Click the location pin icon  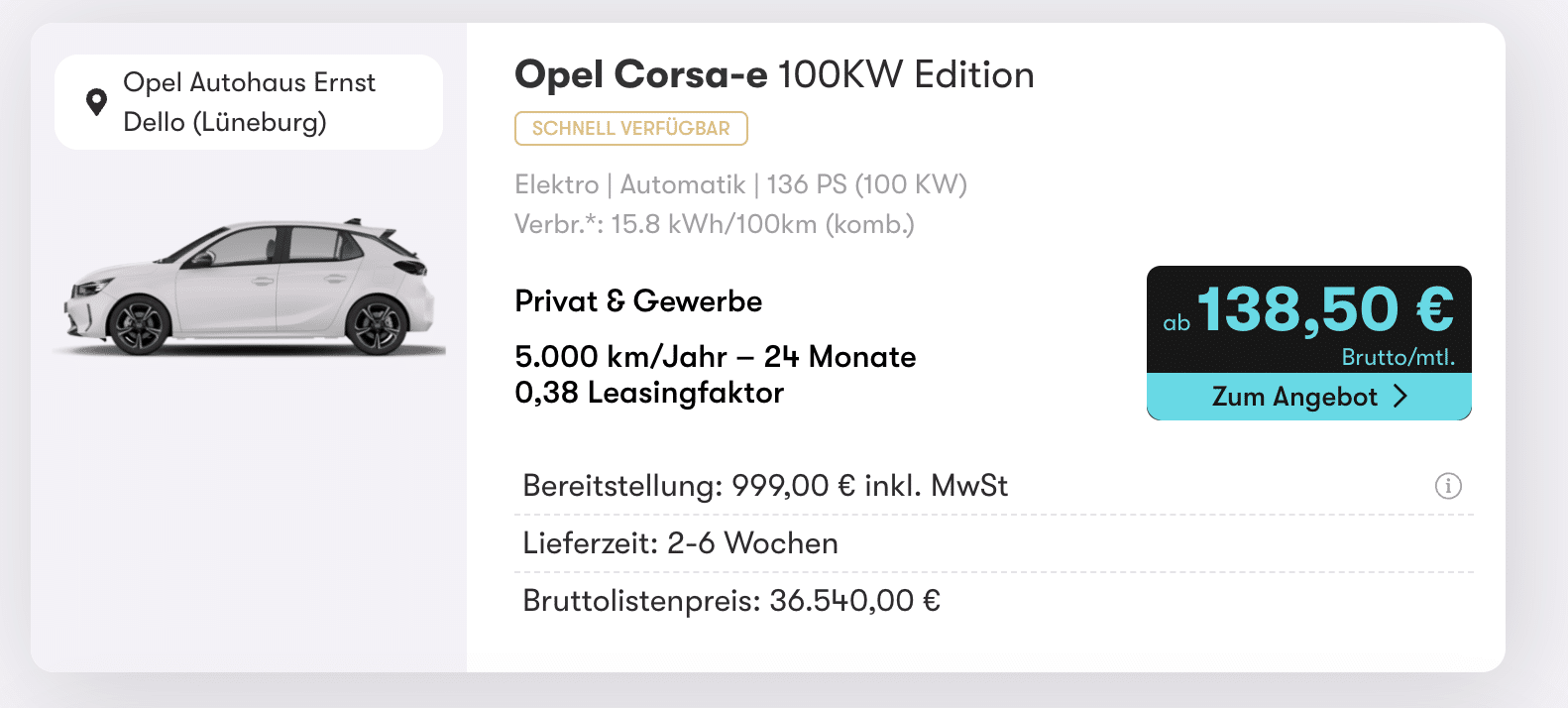click(x=96, y=102)
